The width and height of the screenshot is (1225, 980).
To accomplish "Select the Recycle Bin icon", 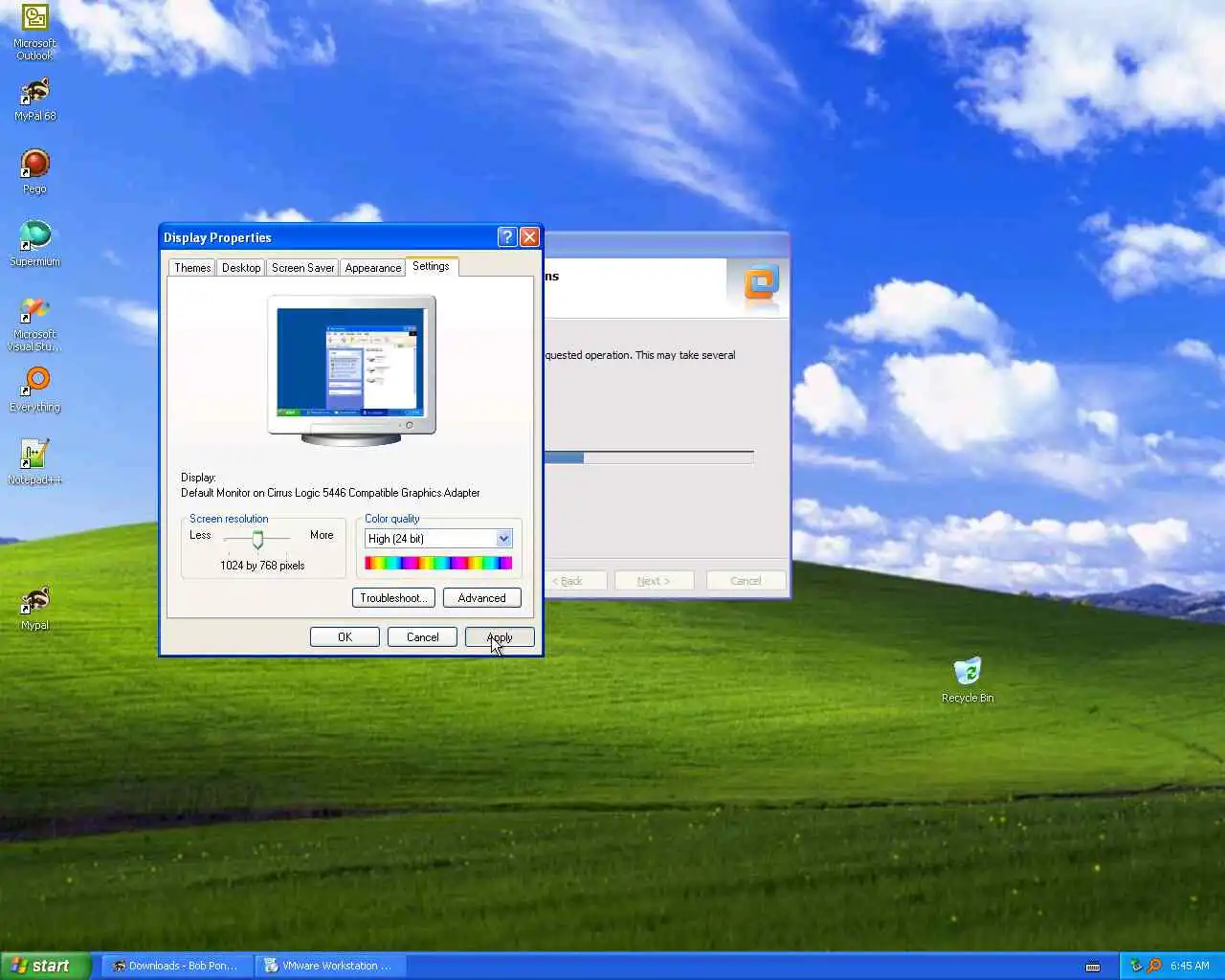I will (x=968, y=679).
